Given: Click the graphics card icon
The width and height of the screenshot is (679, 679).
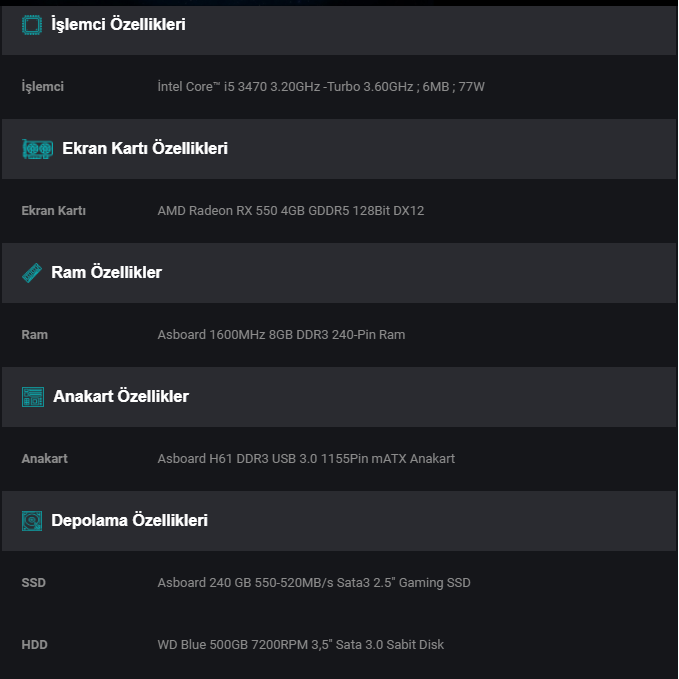Looking at the screenshot, I should coord(37,149).
